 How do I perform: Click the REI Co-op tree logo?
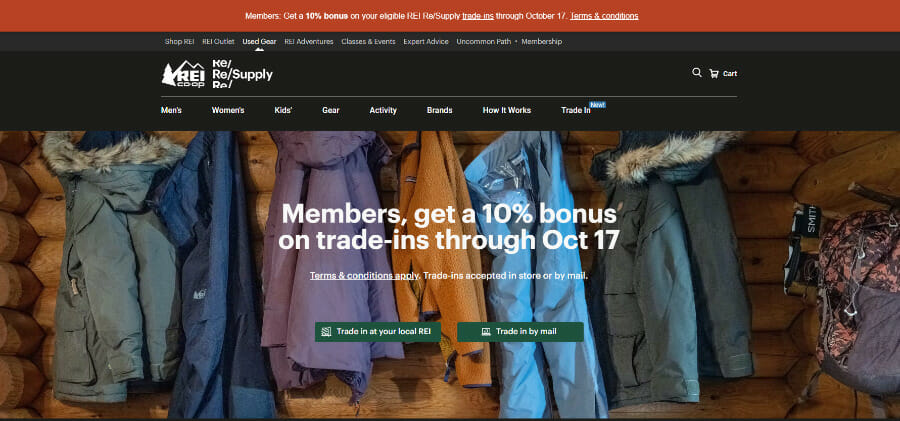tap(183, 74)
